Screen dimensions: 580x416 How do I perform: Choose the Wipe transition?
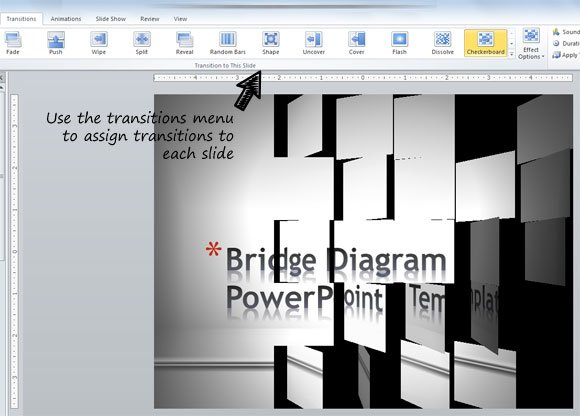point(98,43)
